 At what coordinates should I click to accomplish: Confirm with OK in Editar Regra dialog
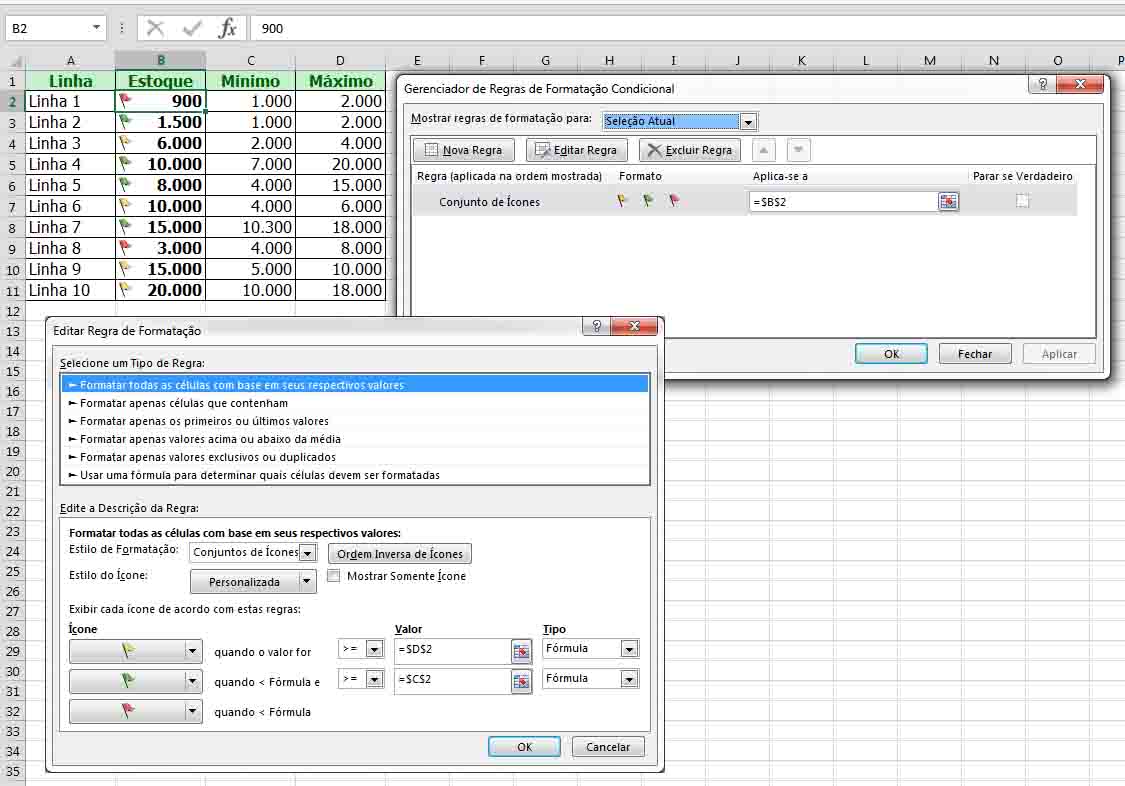524,747
